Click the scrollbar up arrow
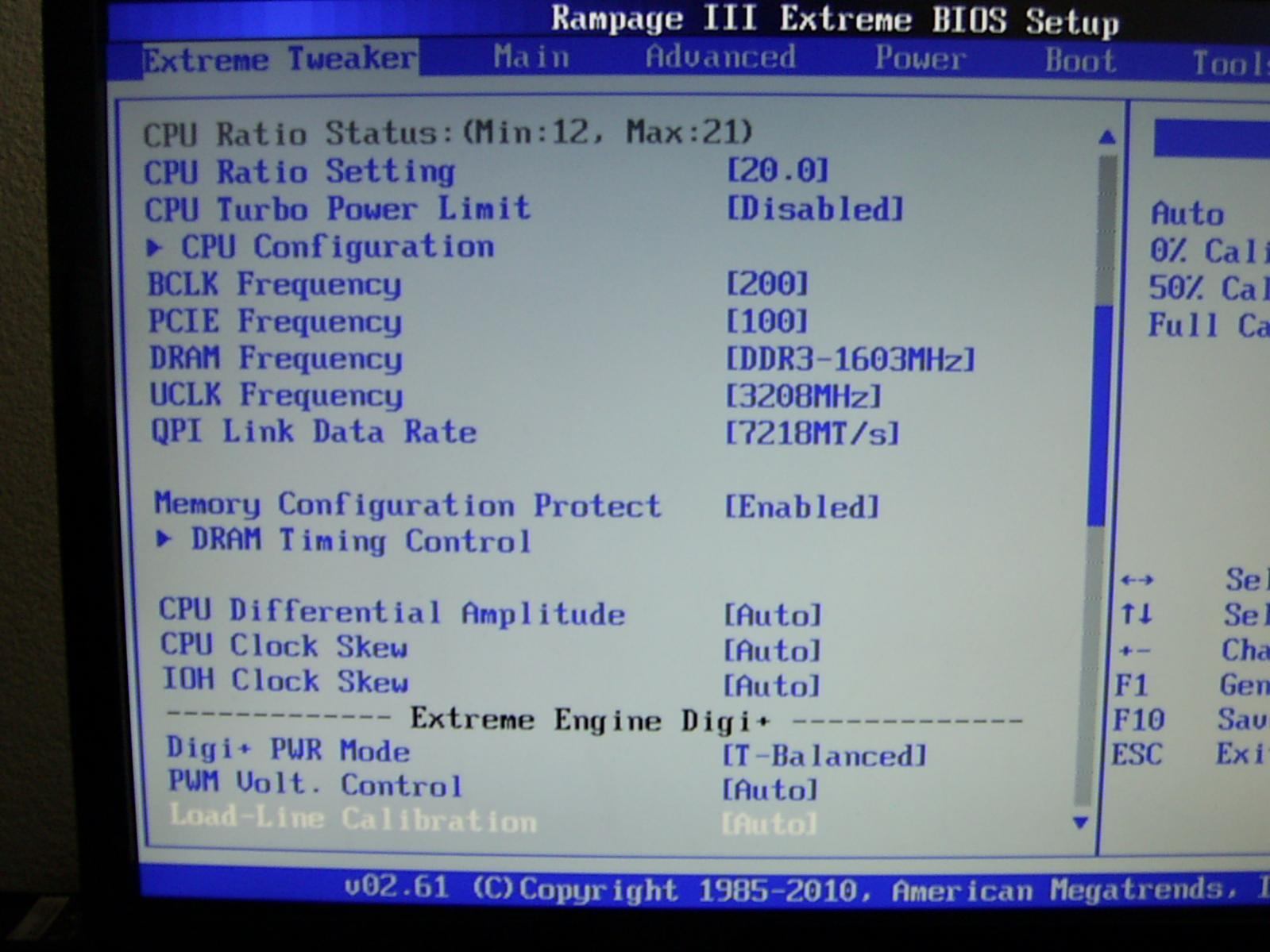The image size is (1270, 952). coord(1106,137)
